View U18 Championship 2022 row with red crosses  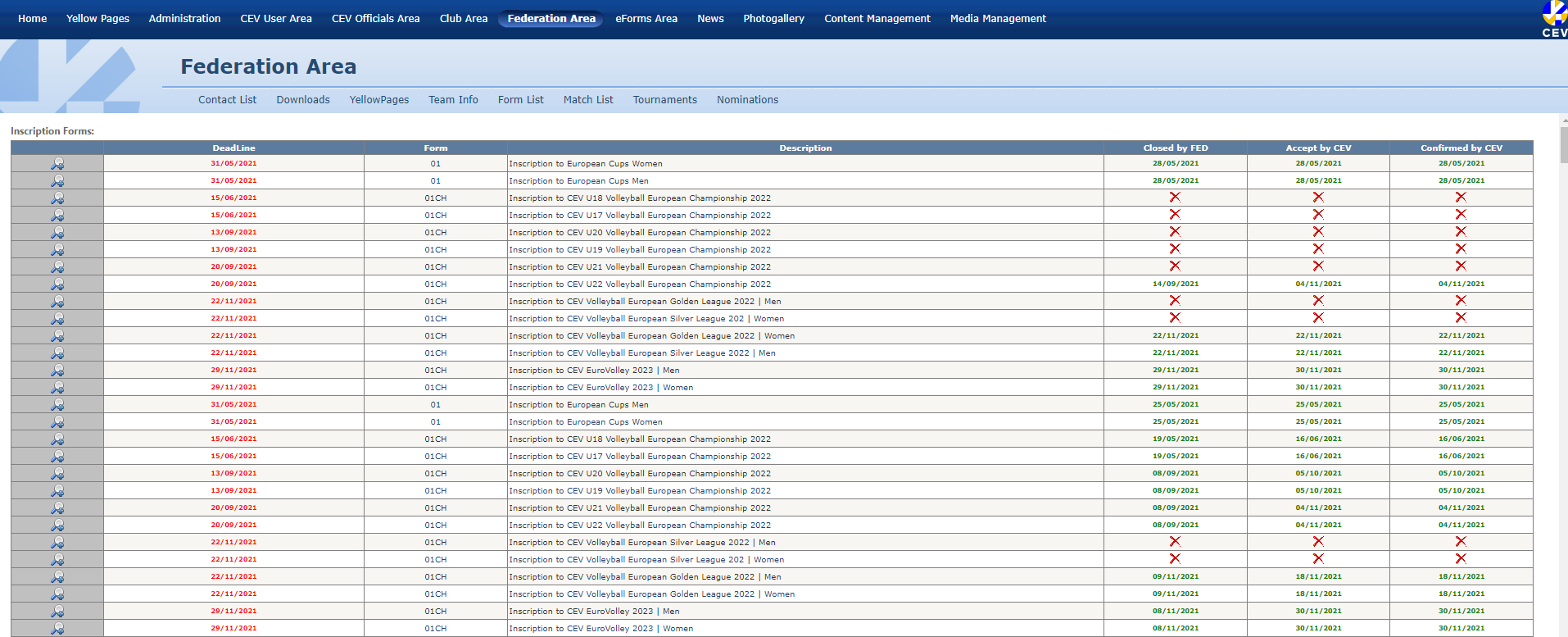click(x=772, y=198)
